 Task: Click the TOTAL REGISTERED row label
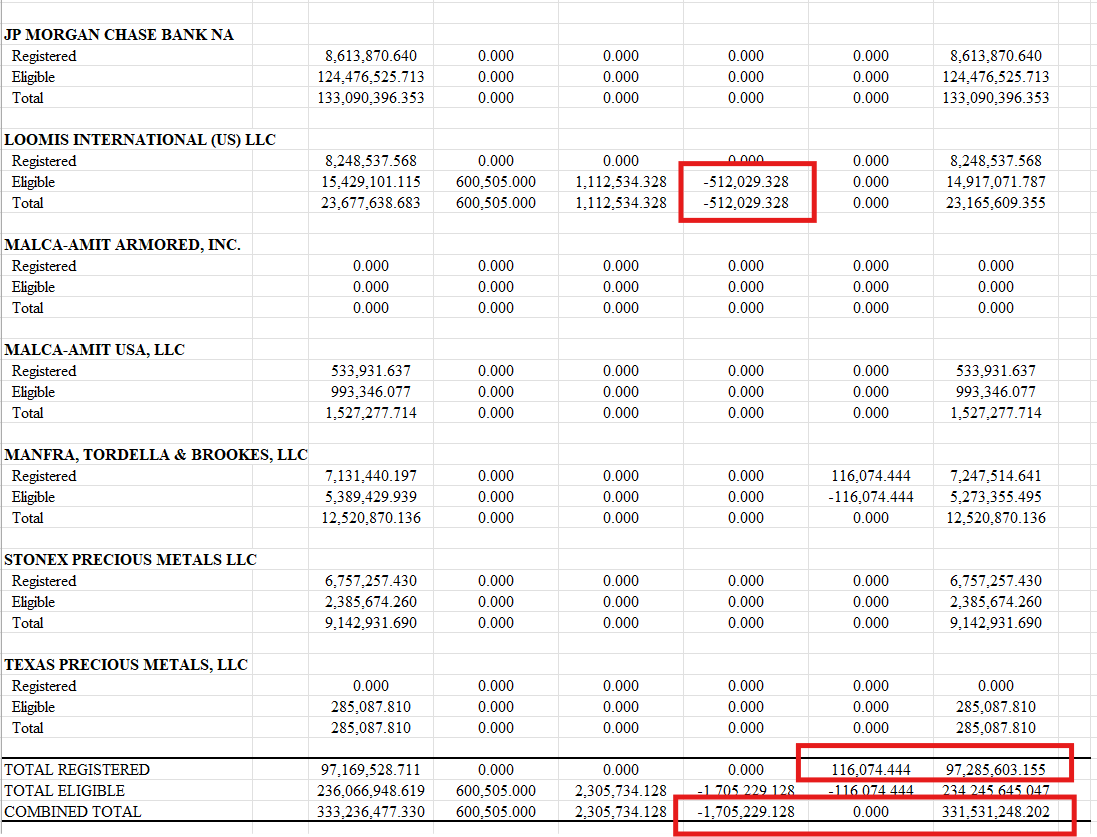coord(77,770)
